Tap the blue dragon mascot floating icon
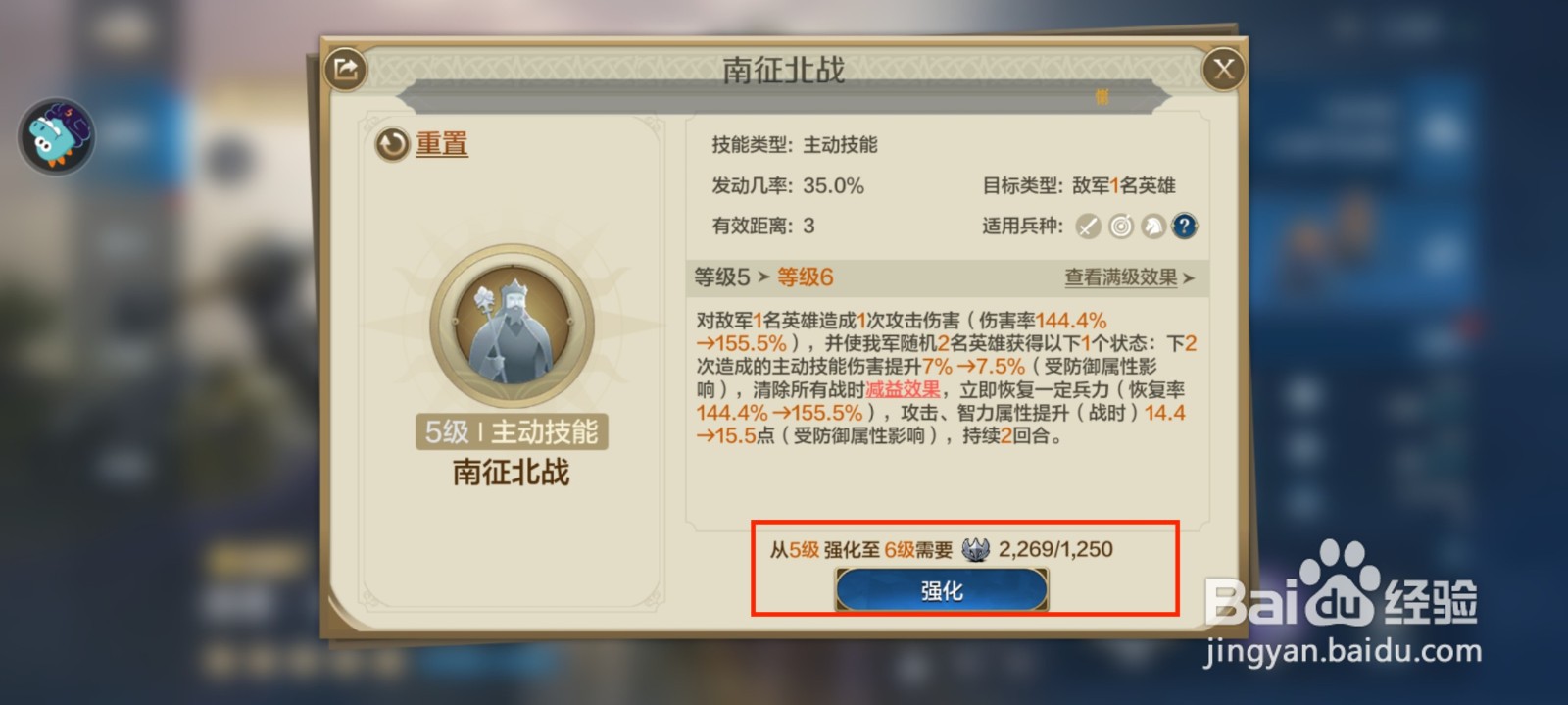 pyautogui.click(x=57, y=136)
